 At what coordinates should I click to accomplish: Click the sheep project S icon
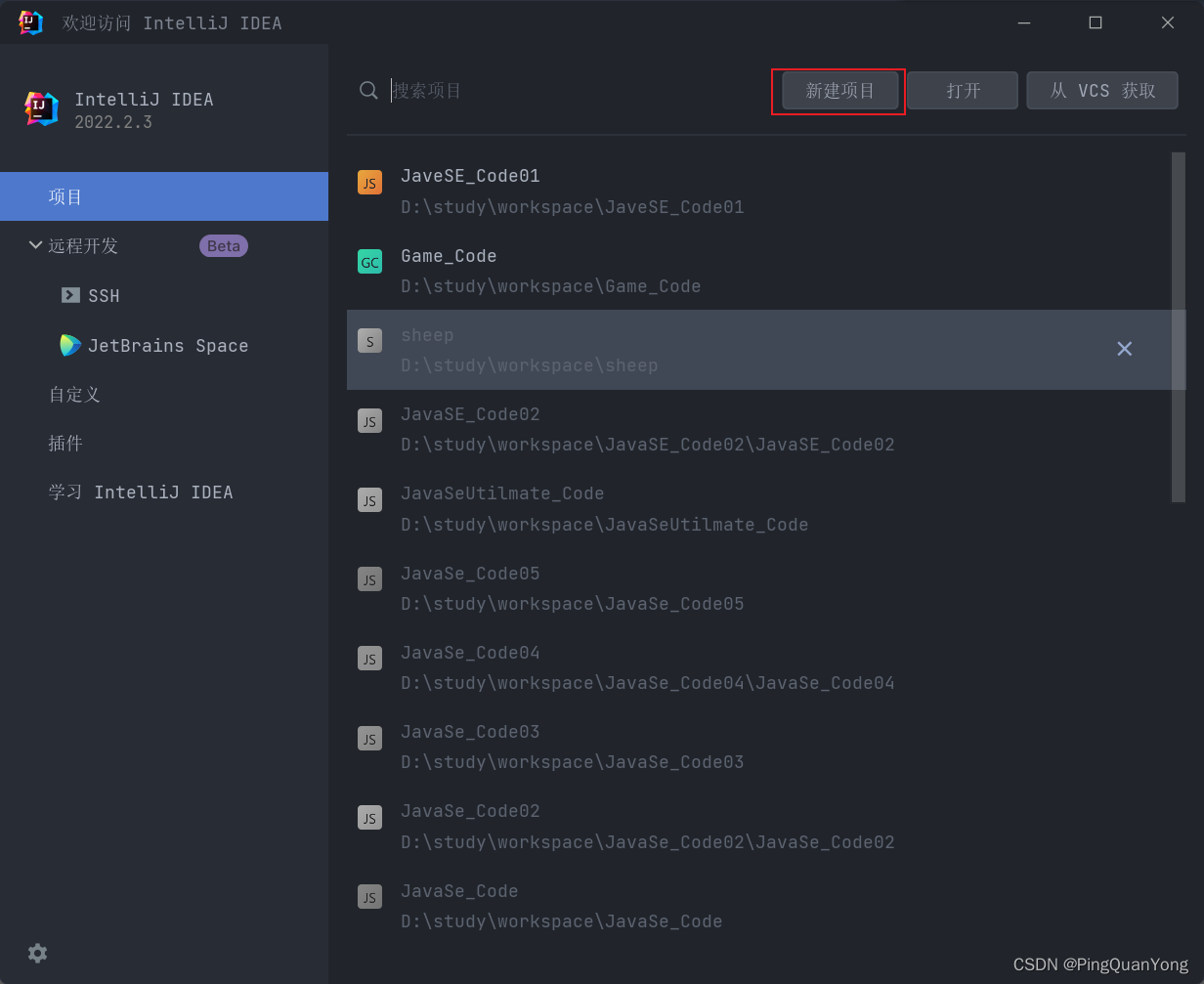369,341
